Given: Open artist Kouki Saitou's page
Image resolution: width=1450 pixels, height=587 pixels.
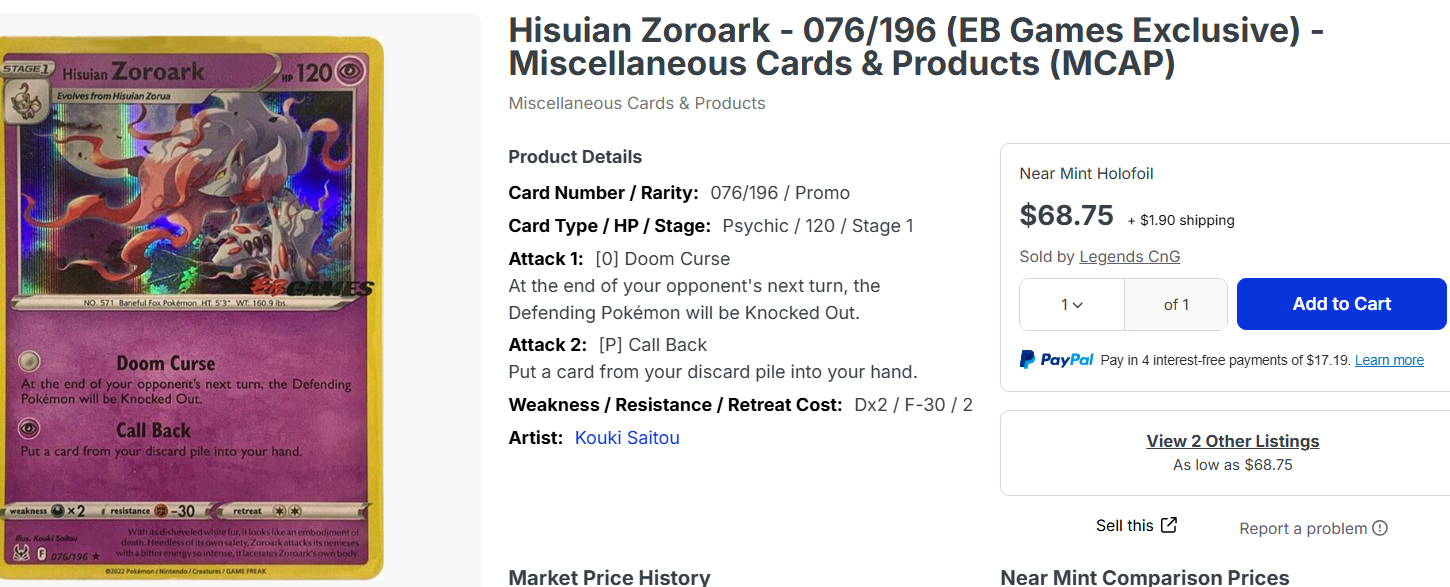Looking at the screenshot, I should pos(627,438).
